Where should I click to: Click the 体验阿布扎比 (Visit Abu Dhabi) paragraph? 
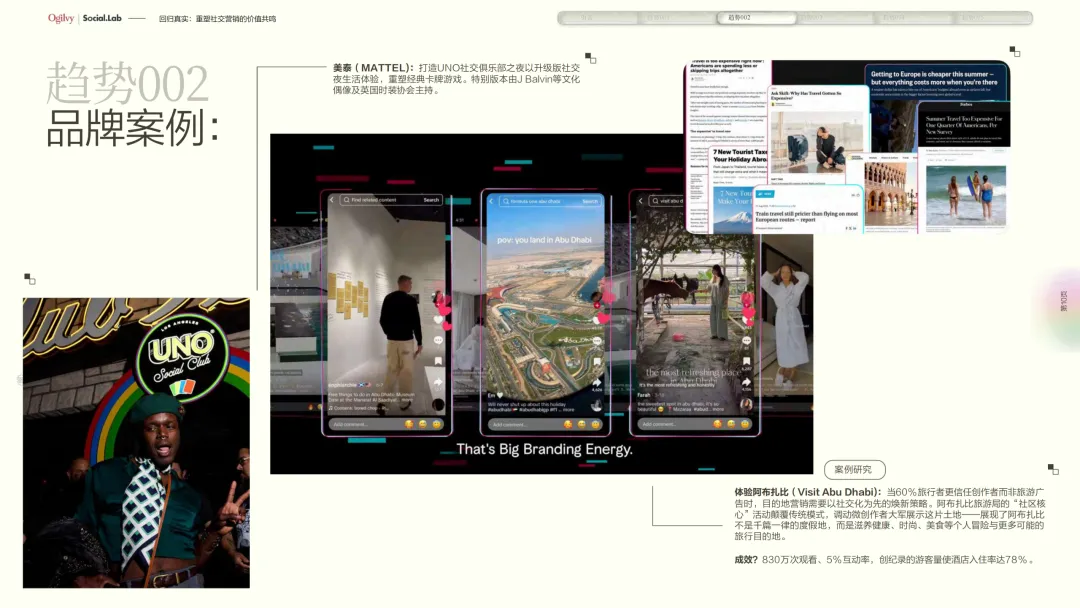click(x=890, y=514)
